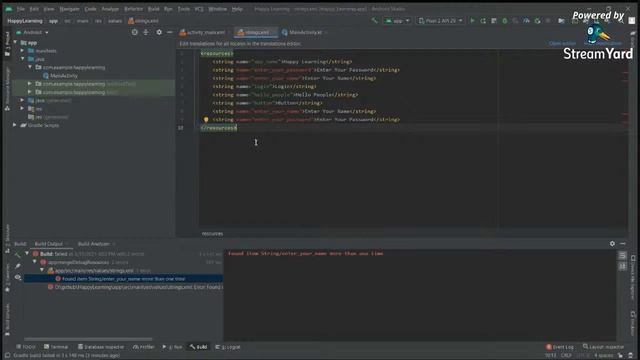Open the TODO tool window
The height and width of the screenshot is (360, 640).
point(26,347)
